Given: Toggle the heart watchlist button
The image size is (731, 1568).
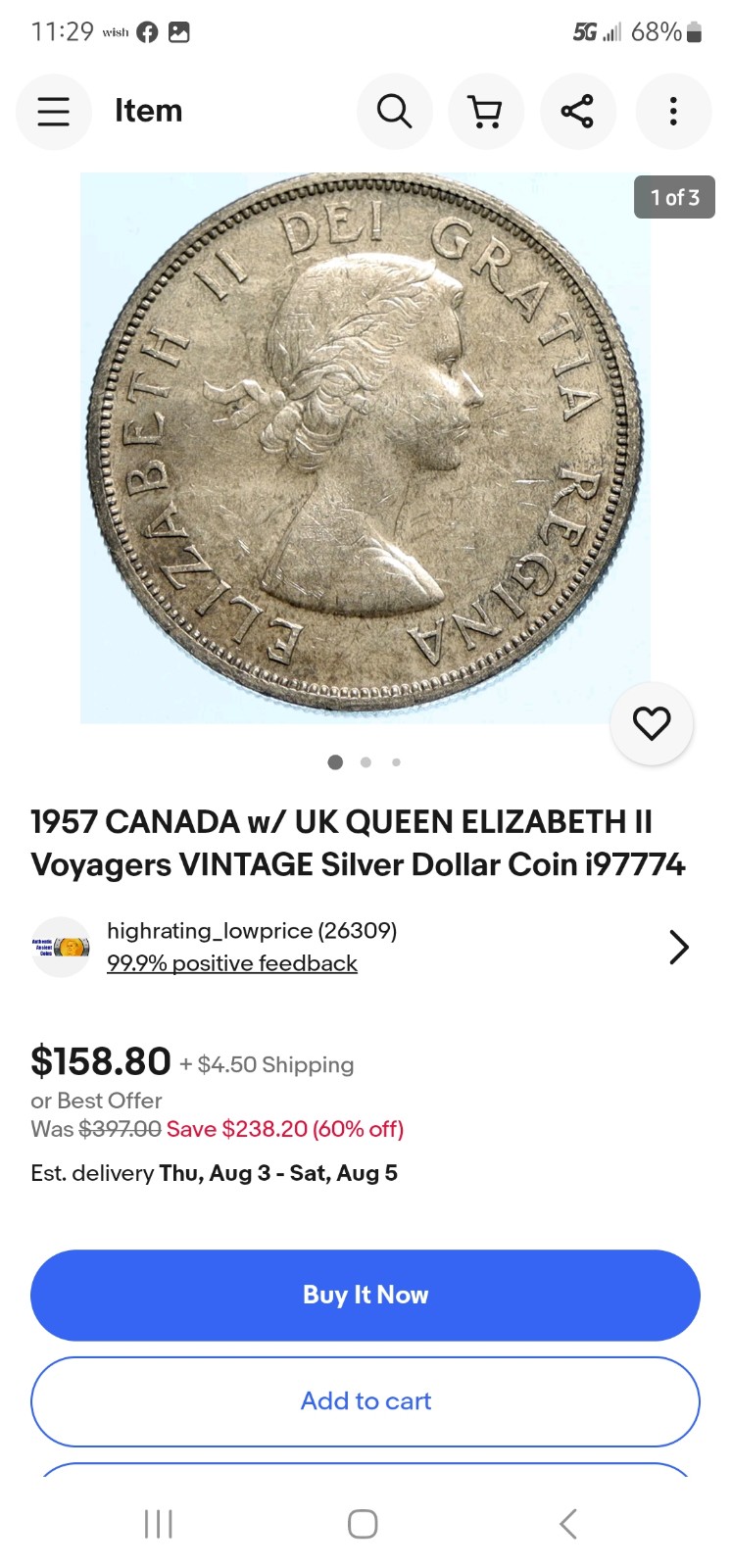Looking at the screenshot, I should click(x=652, y=723).
